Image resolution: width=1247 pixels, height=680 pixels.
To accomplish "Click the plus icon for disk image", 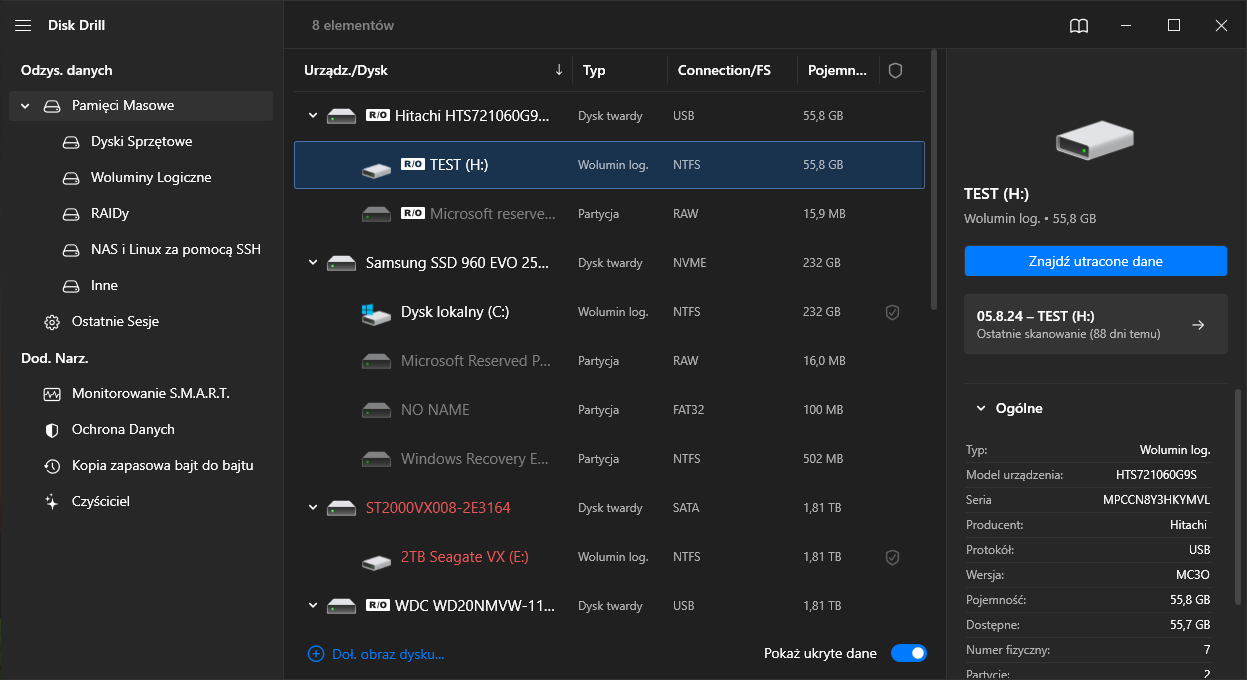I will click(316, 654).
